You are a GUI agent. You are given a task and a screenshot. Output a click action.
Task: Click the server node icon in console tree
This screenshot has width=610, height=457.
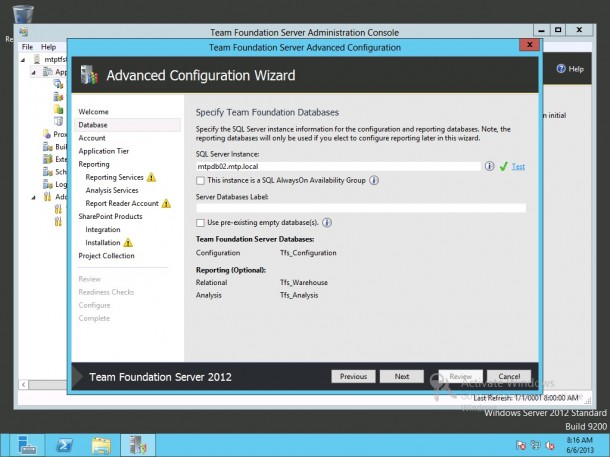tap(37, 59)
